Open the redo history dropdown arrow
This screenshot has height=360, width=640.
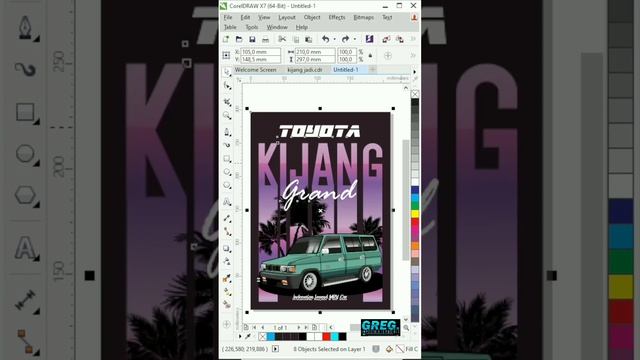355,39
